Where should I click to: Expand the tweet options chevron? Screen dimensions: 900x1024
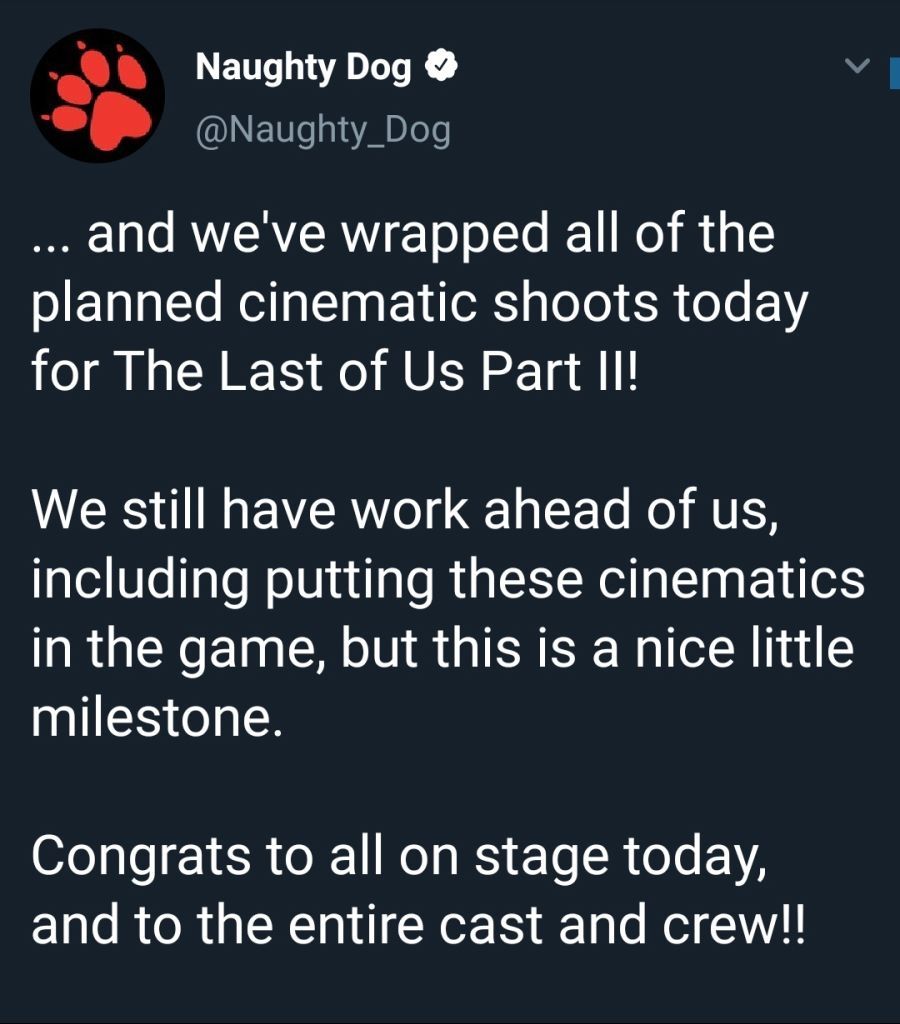857,65
